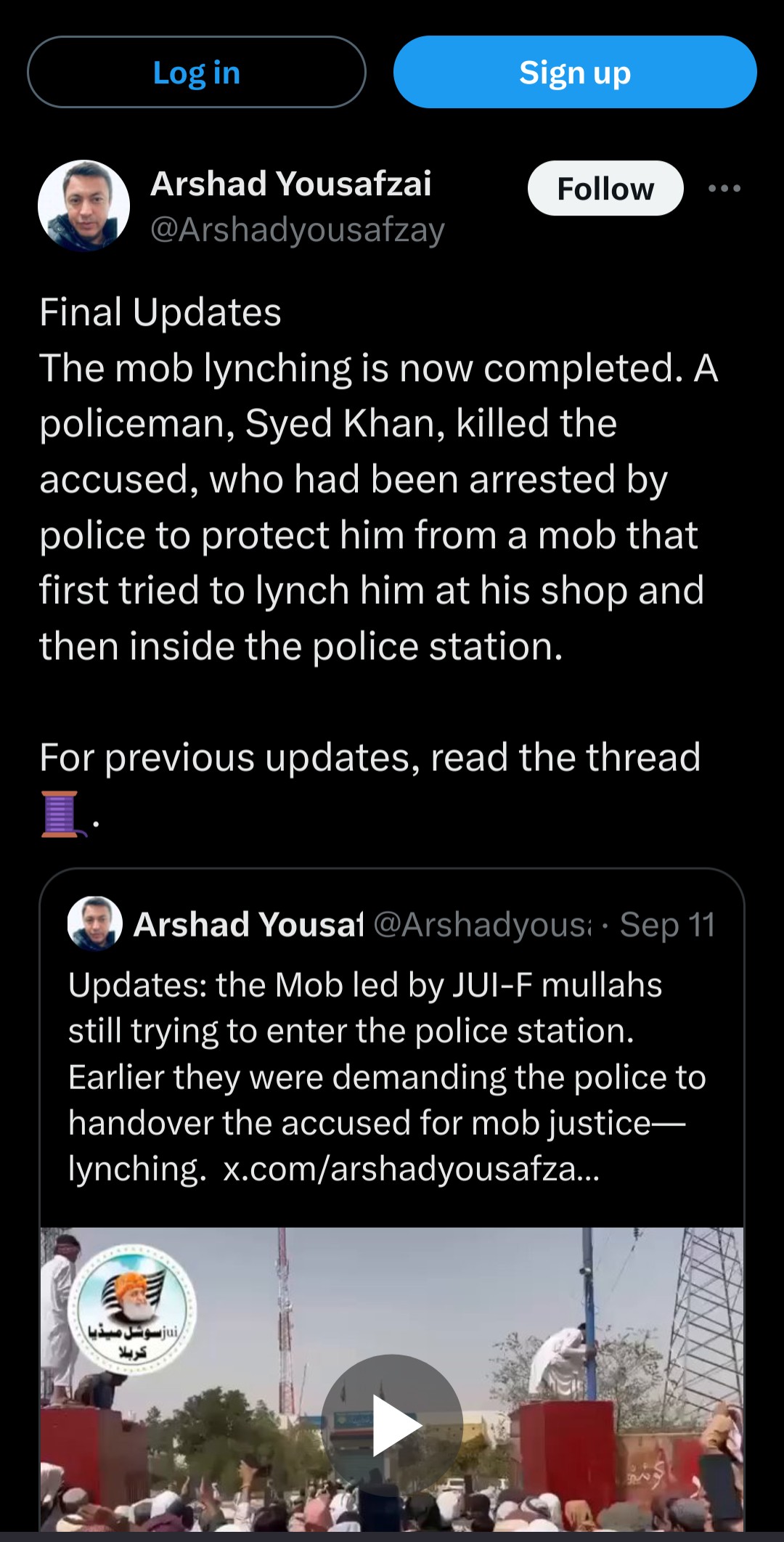Open the x.com/arshadyousafza link

(x=411, y=1169)
